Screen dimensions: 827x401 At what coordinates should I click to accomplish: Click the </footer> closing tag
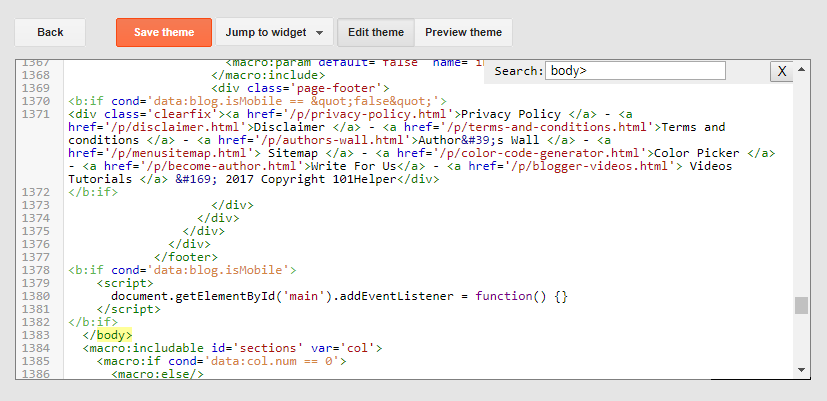[x=186, y=257]
